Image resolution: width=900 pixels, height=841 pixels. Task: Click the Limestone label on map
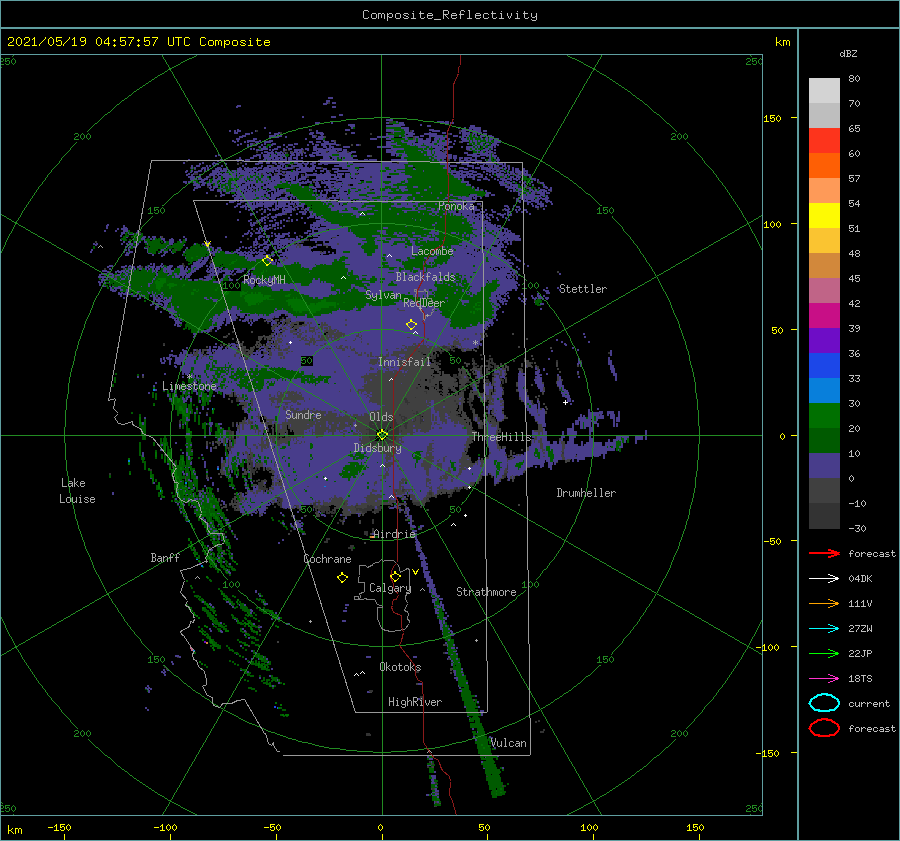[x=189, y=386]
